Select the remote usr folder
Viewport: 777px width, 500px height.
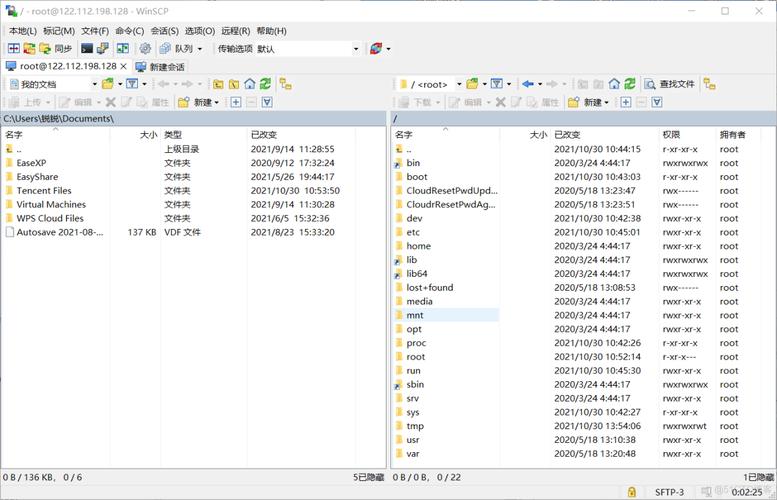412,440
